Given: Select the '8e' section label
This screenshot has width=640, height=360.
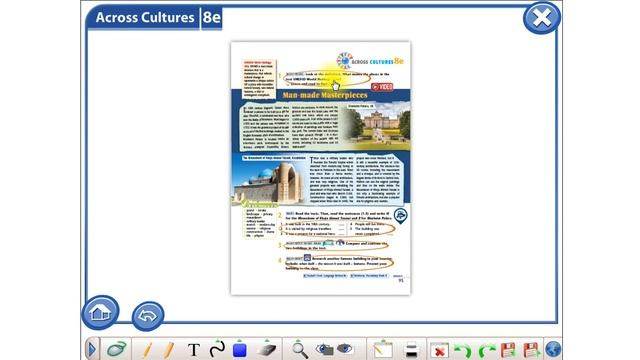Looking at the screenshot, I should [211, 18].
